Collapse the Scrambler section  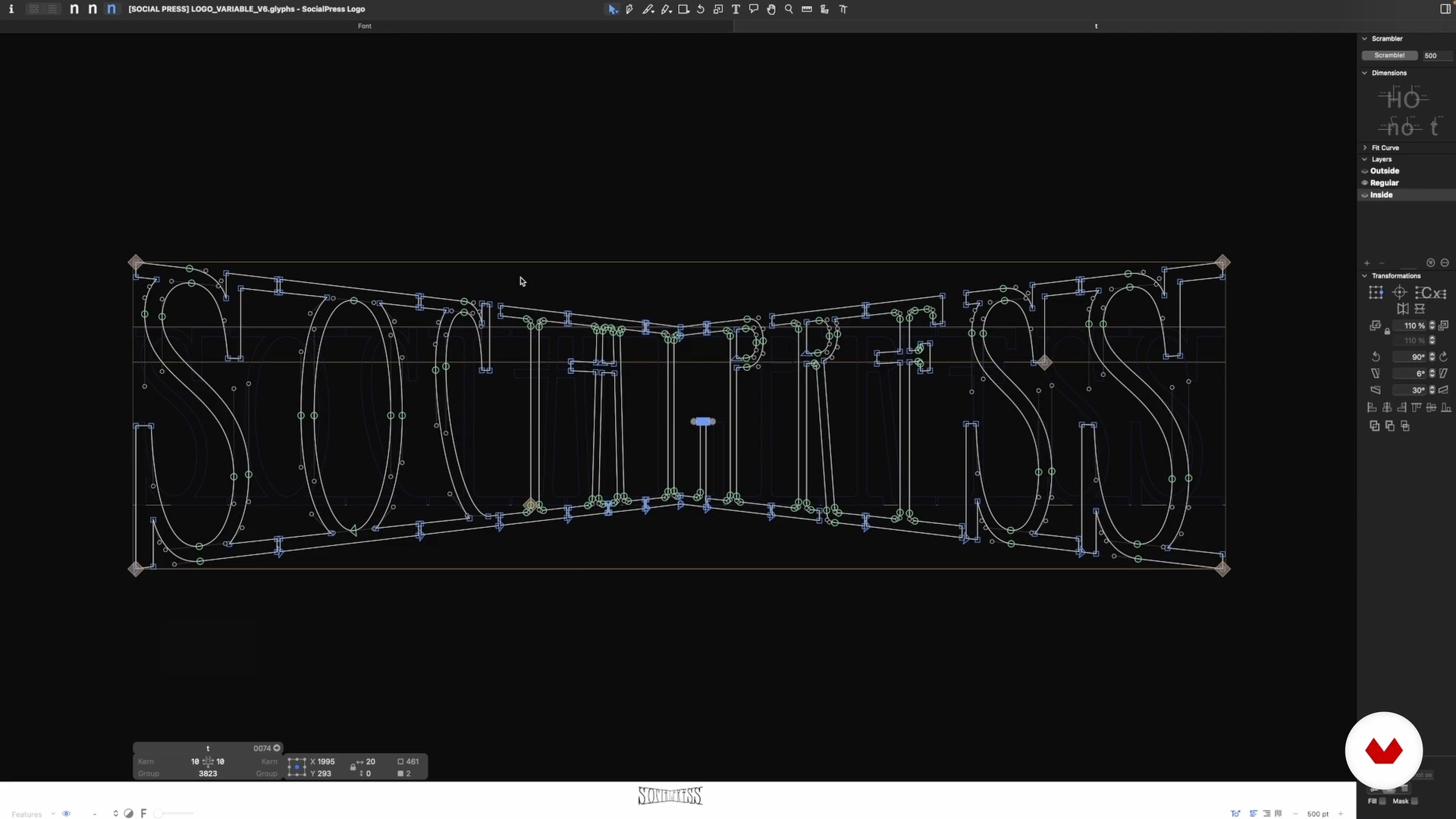(x=1365, y=39)
